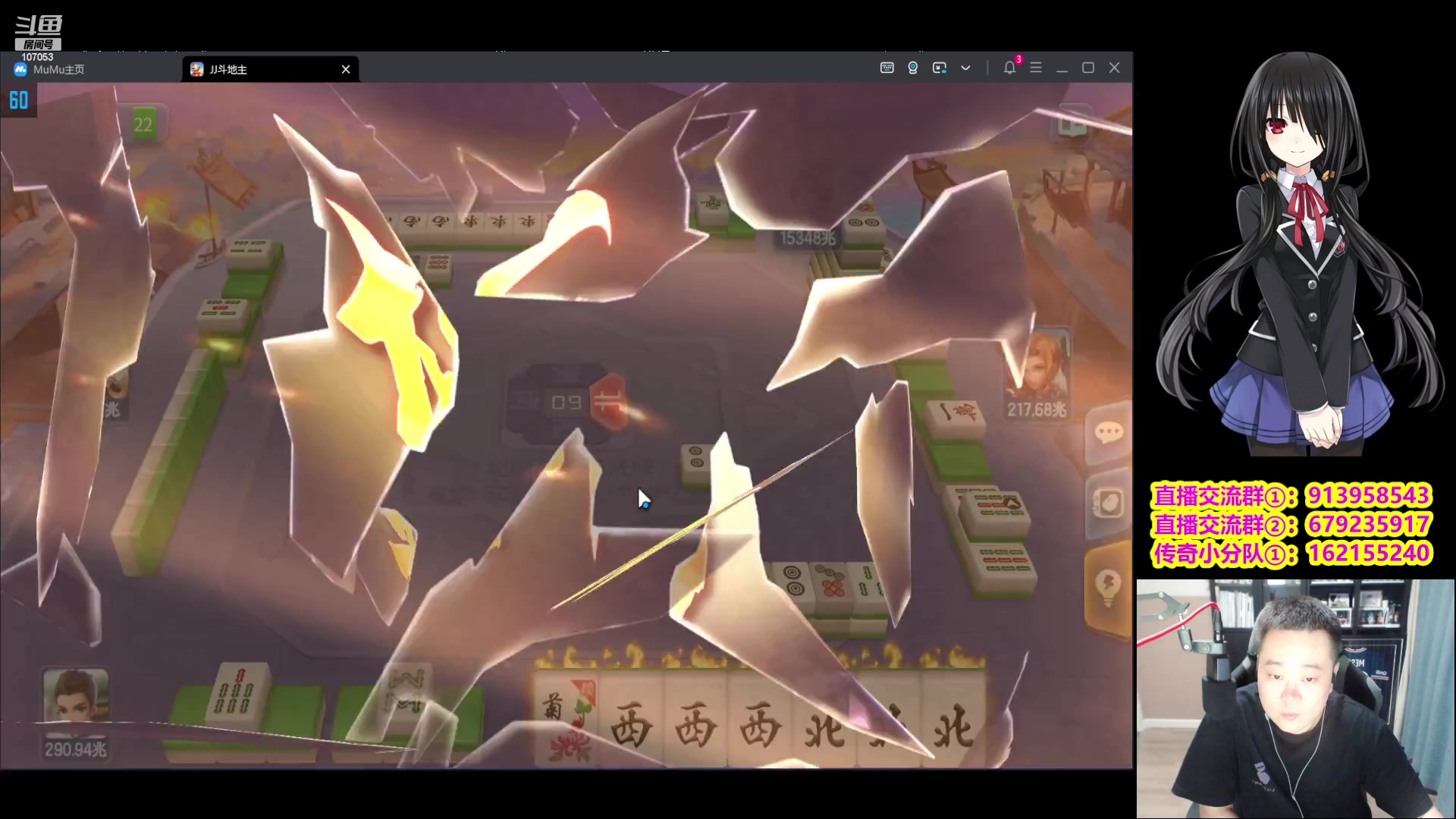
Task: Select the last 北 tile in hand
Action: pos(953,718)
